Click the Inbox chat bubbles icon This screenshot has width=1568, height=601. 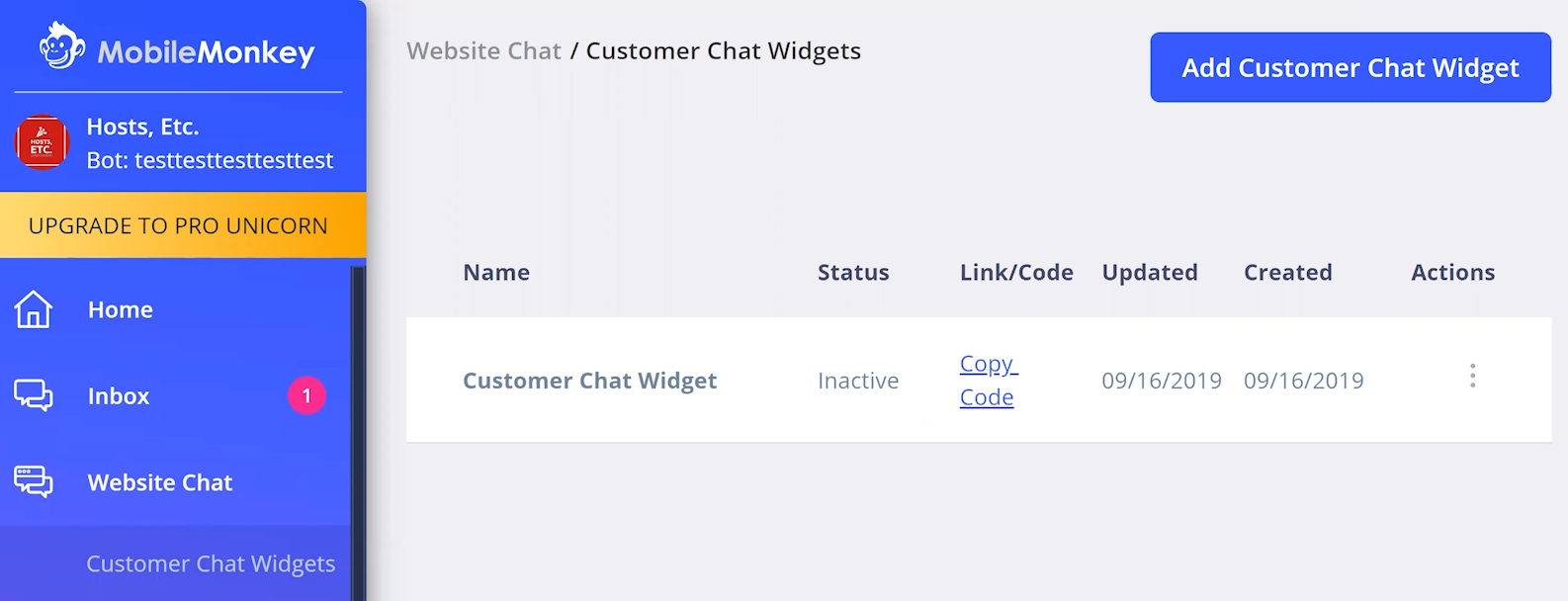34,395
